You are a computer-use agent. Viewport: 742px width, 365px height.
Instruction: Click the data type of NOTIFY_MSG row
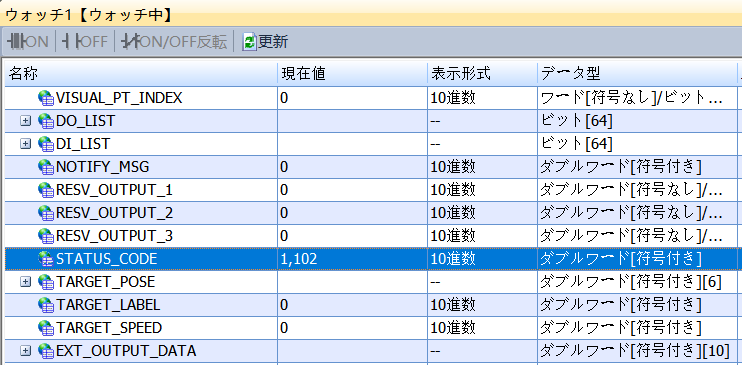[620, 167]
